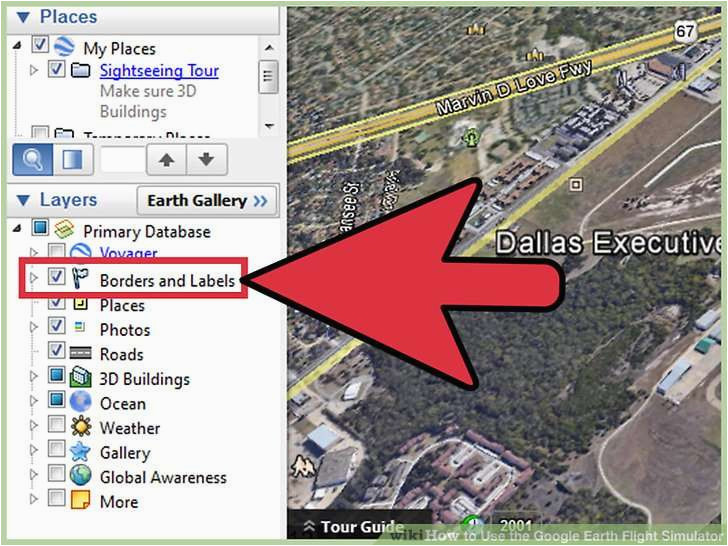Collapse the Places panel header

(23, 18)
